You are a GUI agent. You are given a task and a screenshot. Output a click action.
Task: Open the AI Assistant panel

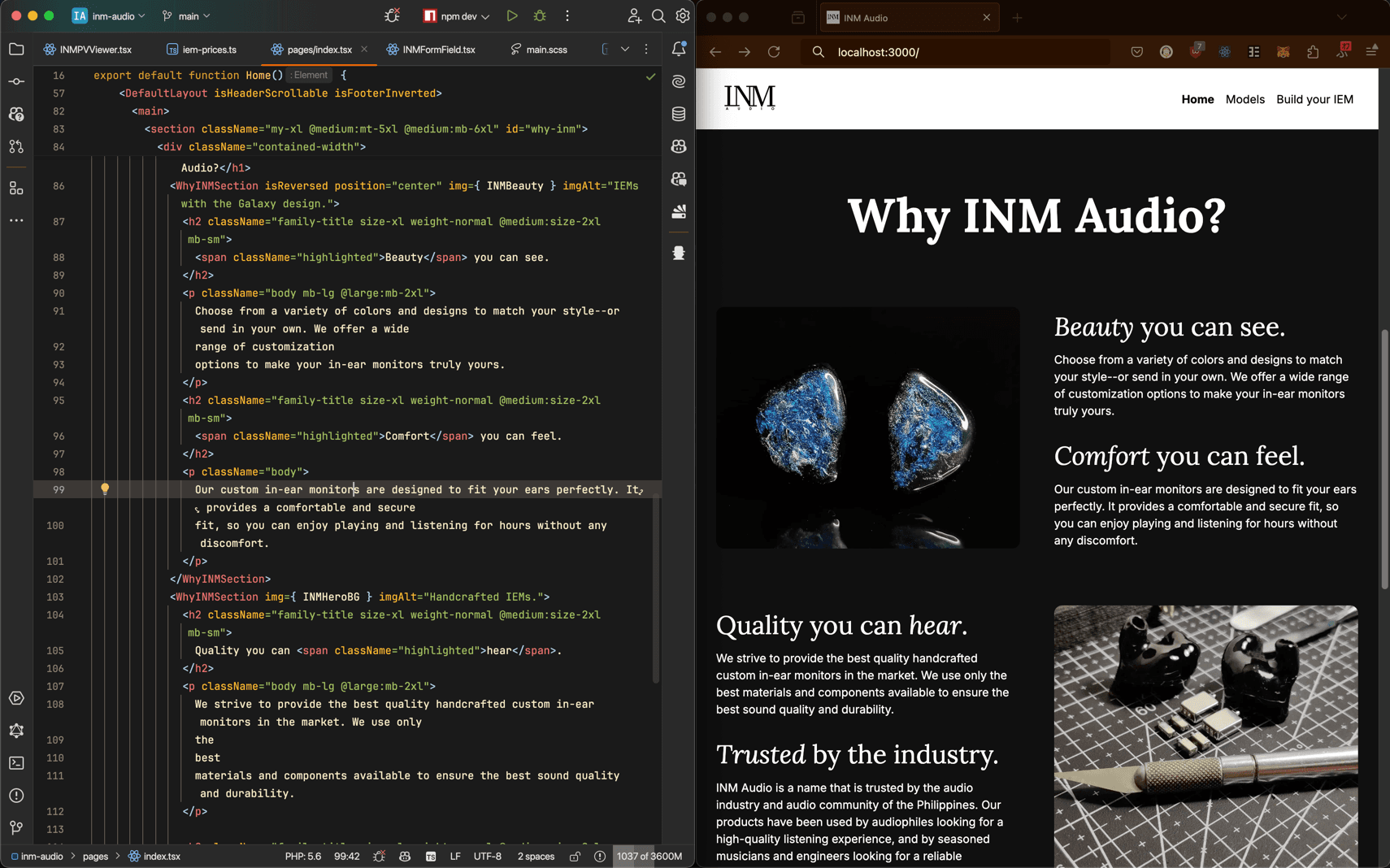(680, 81)
